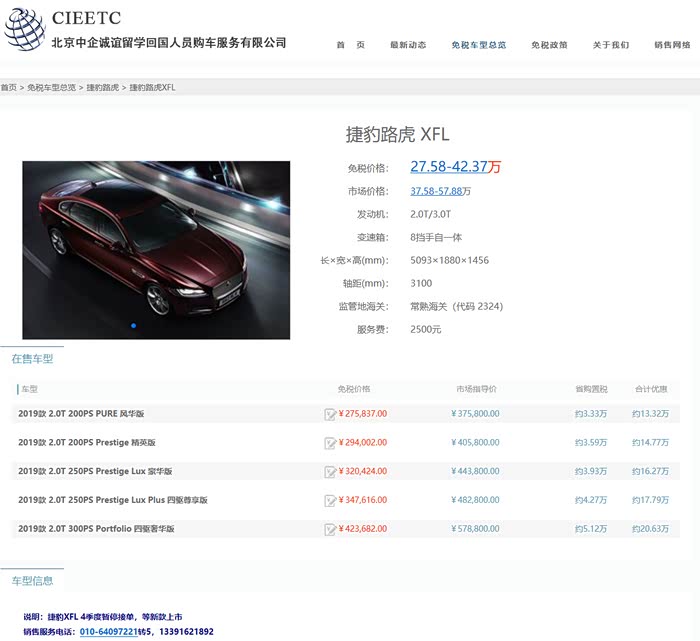Viewport: 700px width, 641px height.
Task: Open the 首页 navigation menu item
Action: click(350, 45)
